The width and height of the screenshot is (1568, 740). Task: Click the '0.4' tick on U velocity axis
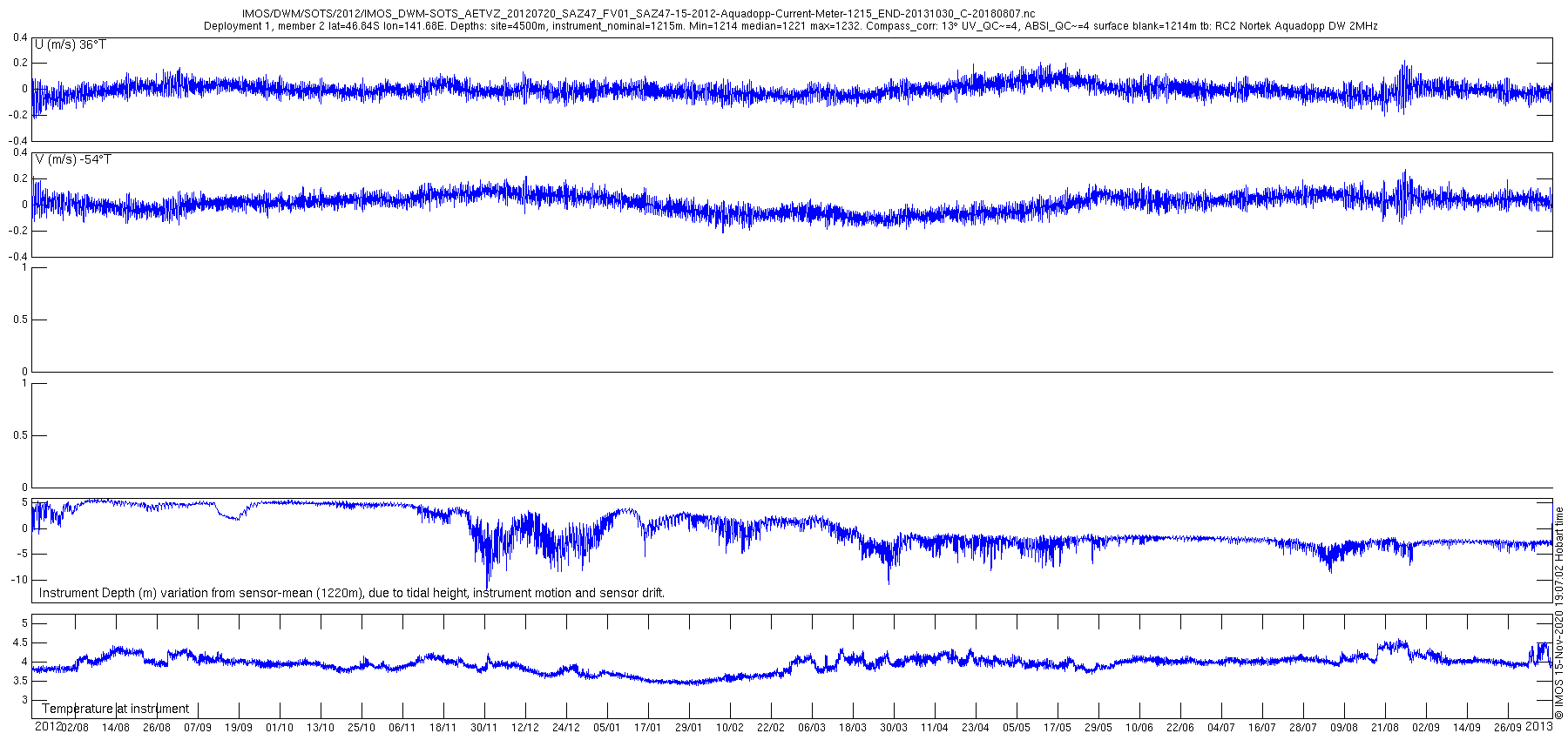pyautogui.click(x=20, y=37)
